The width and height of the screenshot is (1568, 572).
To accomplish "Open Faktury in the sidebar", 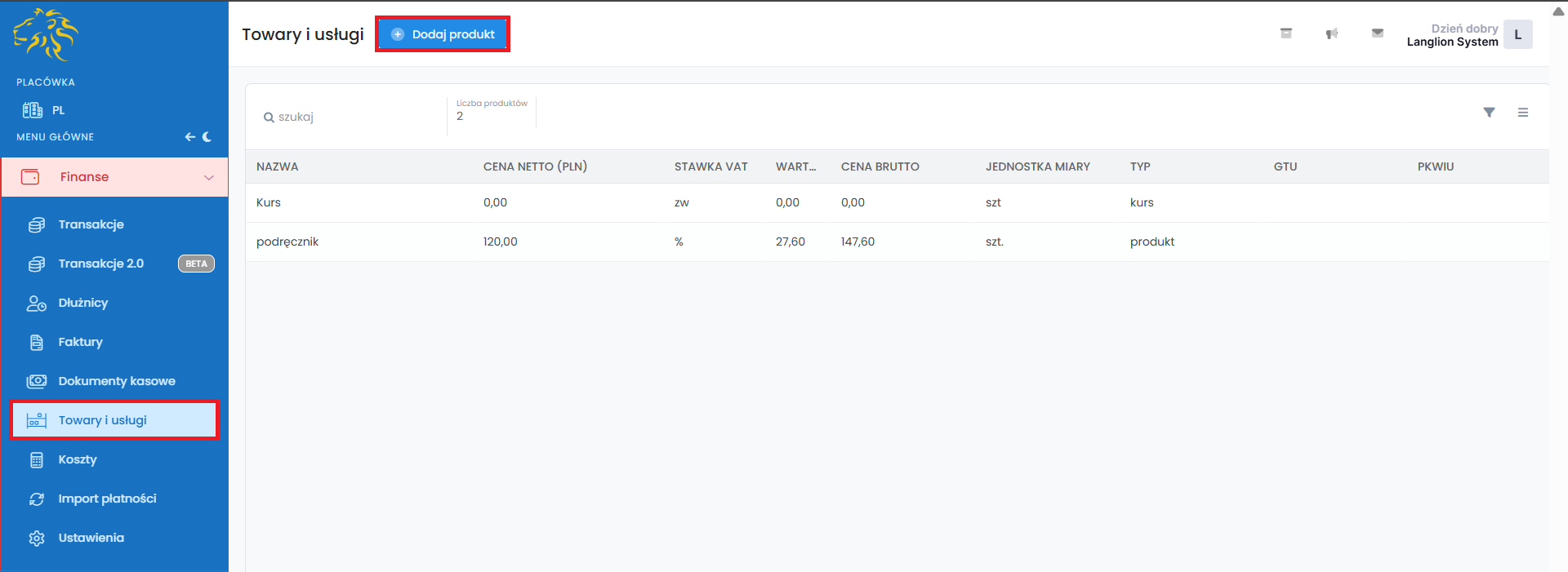I will 80,342.
